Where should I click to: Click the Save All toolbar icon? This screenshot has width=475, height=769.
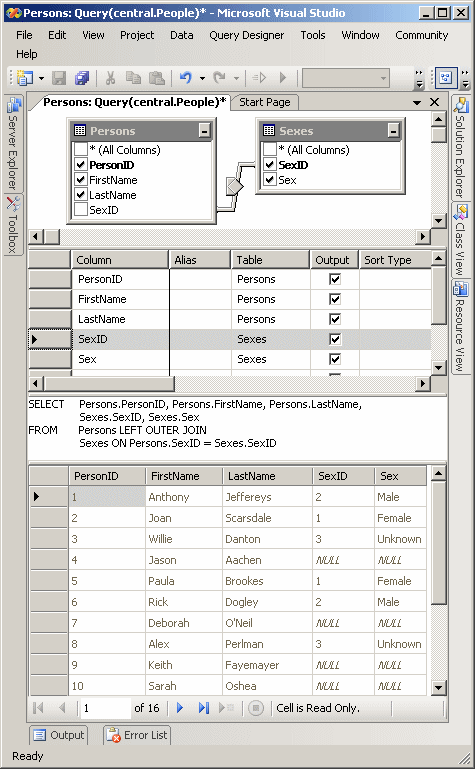82,77
